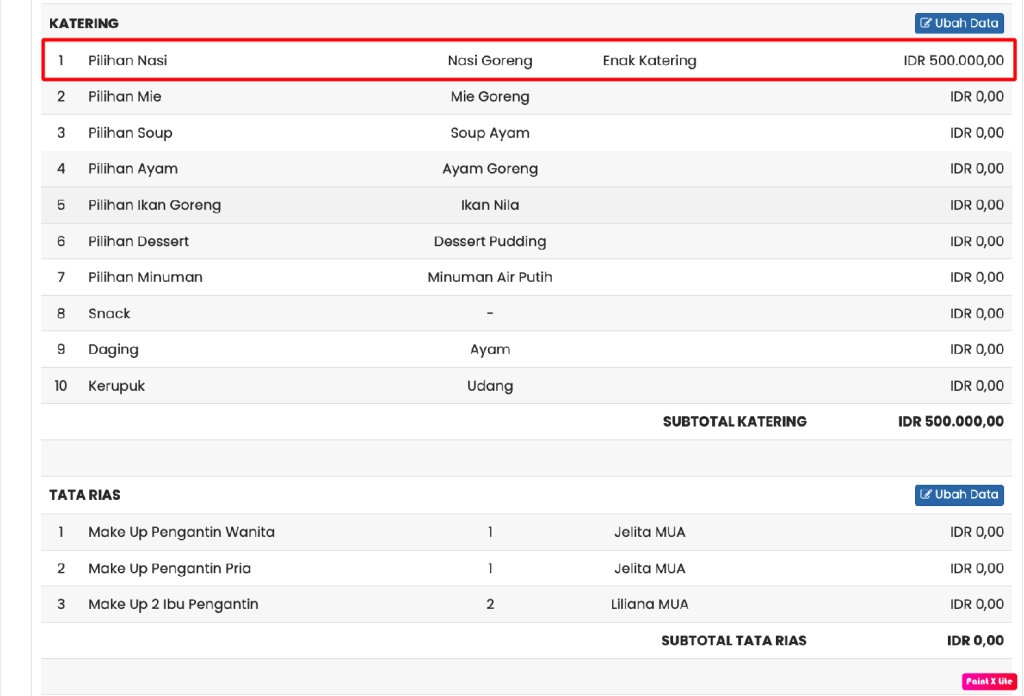Image resolution: width=1024 pixels, height=696 pixels.
Task: Click the Paint X lite badge
Action: click(988, 681)
